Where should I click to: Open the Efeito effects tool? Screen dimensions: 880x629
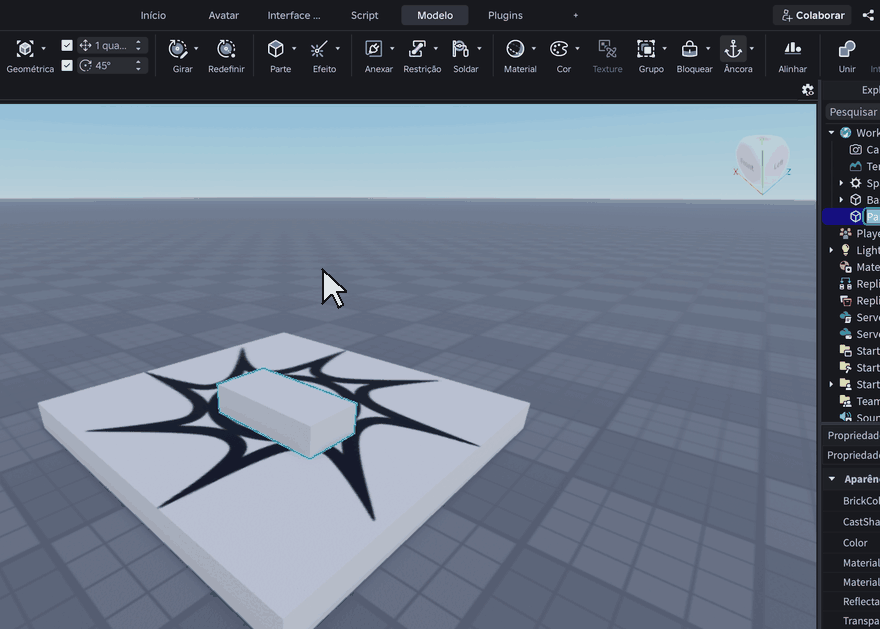coord(318,49)
